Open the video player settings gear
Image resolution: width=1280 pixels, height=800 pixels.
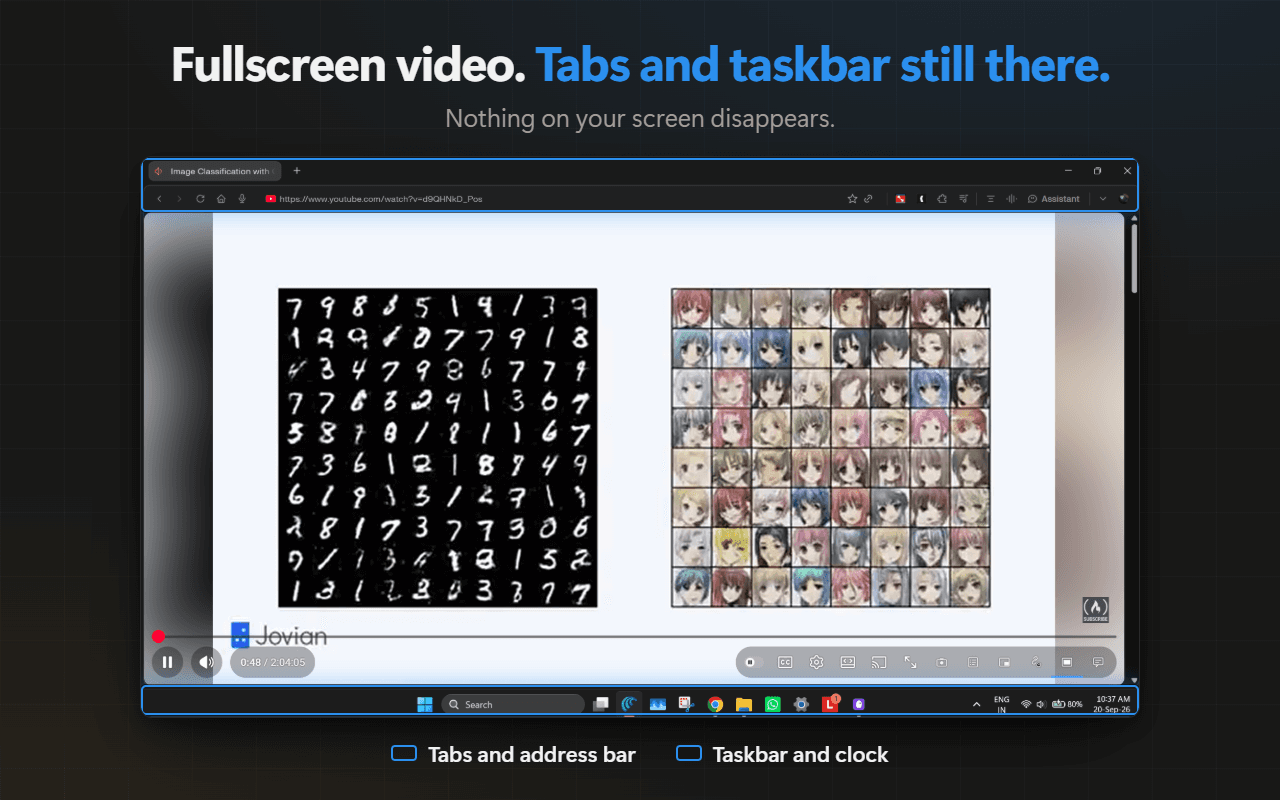817,662
